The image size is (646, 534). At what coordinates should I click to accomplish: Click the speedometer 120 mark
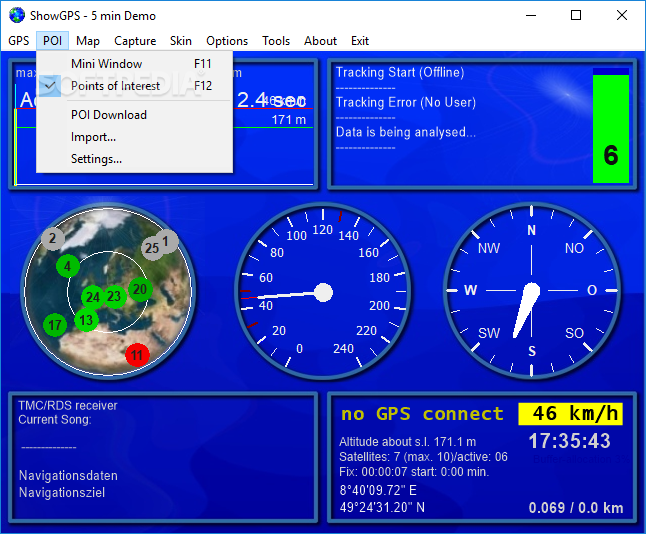323,230
